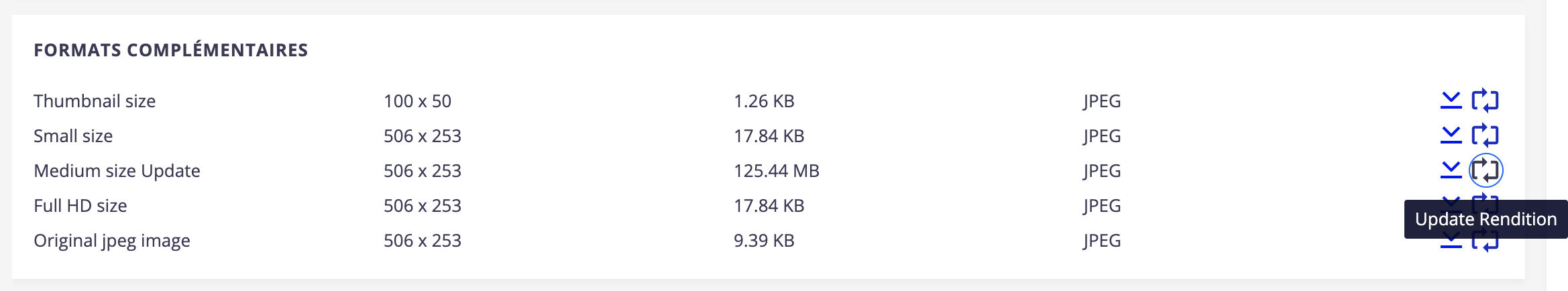Download the Thumbnail size rendition
Image resolution: width=1568 pixels, height=291 pixels.
1451,101
